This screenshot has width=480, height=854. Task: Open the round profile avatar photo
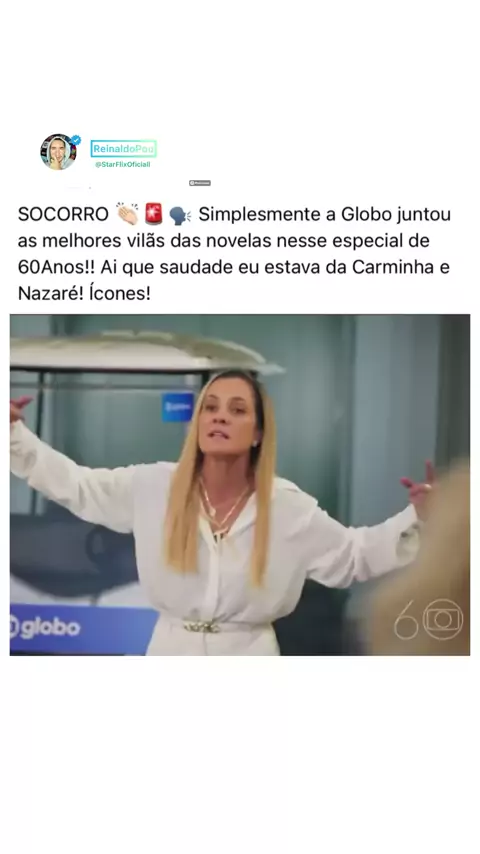(58, 151)
